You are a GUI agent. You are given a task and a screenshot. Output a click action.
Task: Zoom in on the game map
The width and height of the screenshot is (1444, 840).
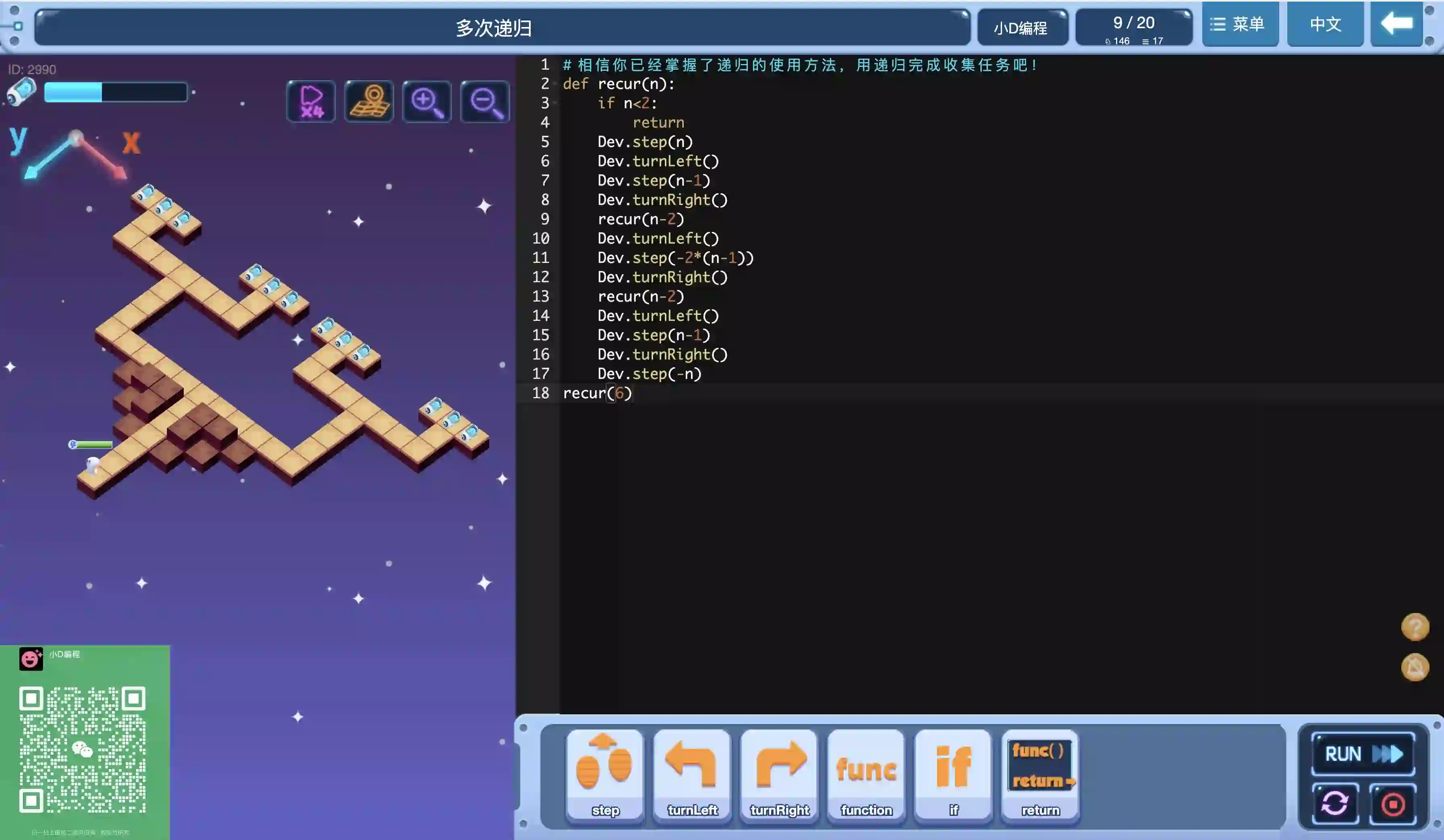427,101
